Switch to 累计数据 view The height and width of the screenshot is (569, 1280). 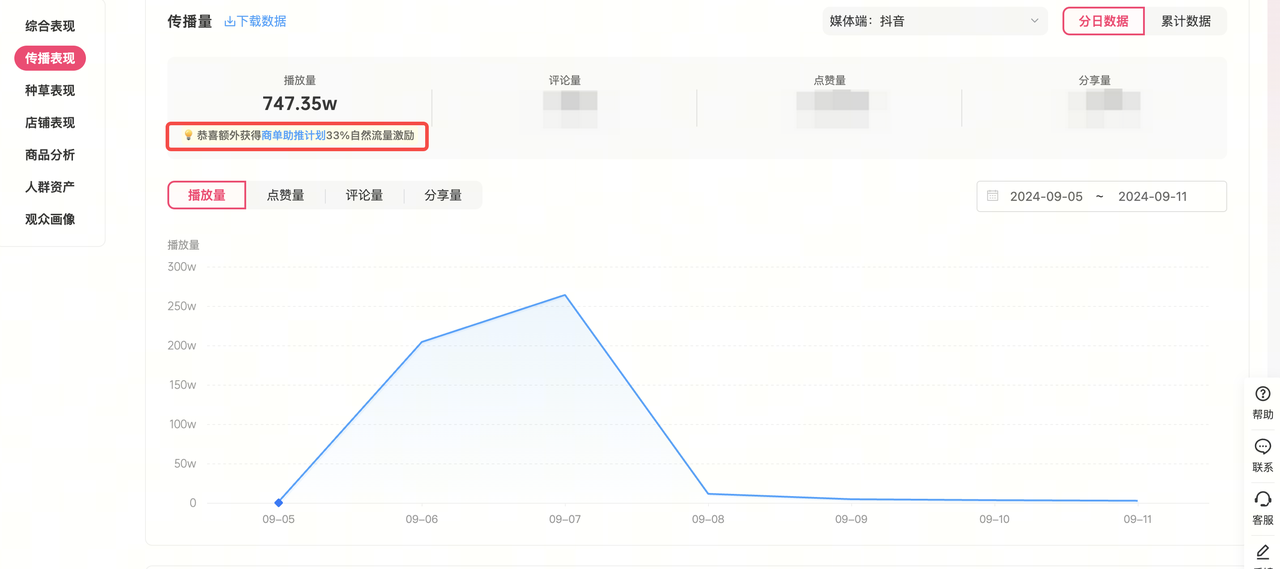click(1185, 21)
